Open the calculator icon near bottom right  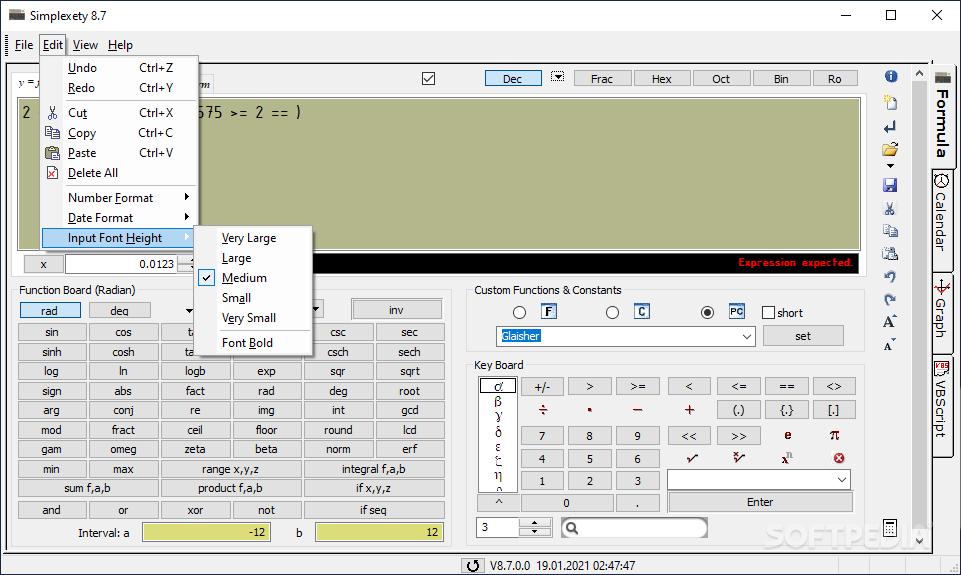click(890, 527)
